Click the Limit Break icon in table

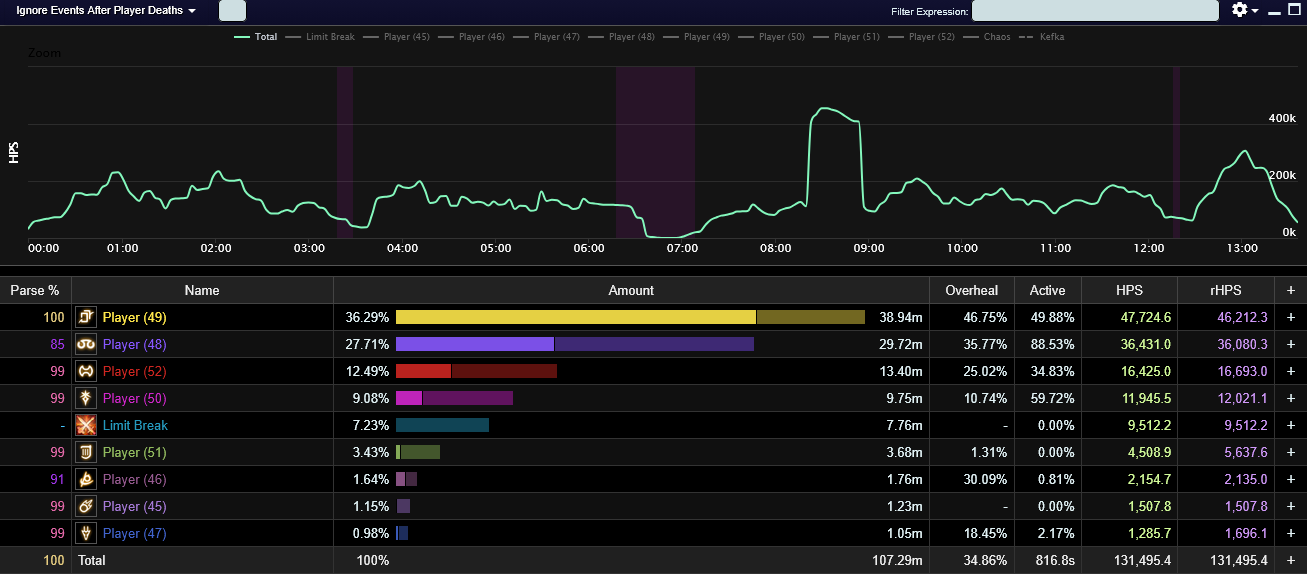click(85, 425)
